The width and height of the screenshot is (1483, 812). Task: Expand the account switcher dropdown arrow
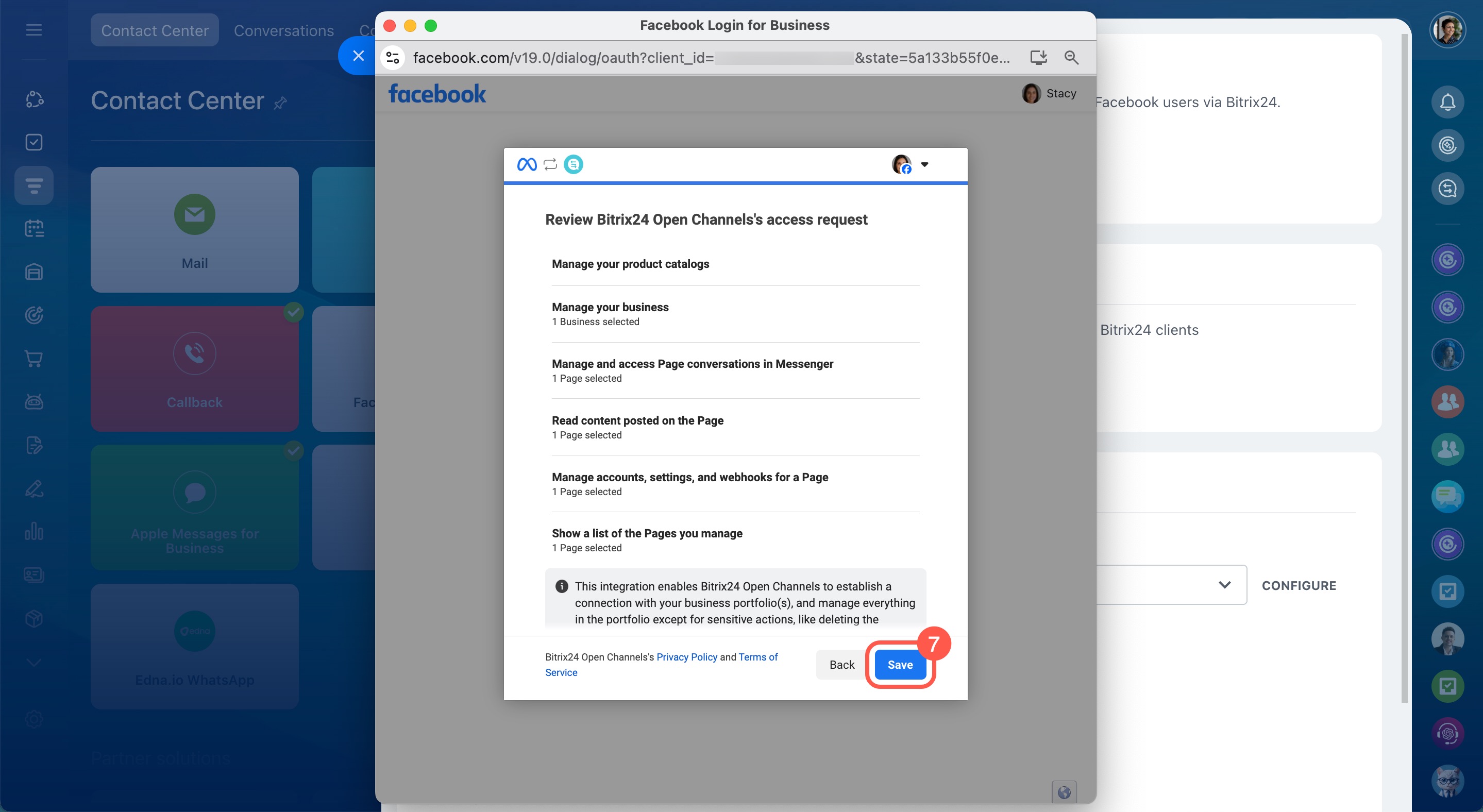pyautogui.click(x=924, y=164)
